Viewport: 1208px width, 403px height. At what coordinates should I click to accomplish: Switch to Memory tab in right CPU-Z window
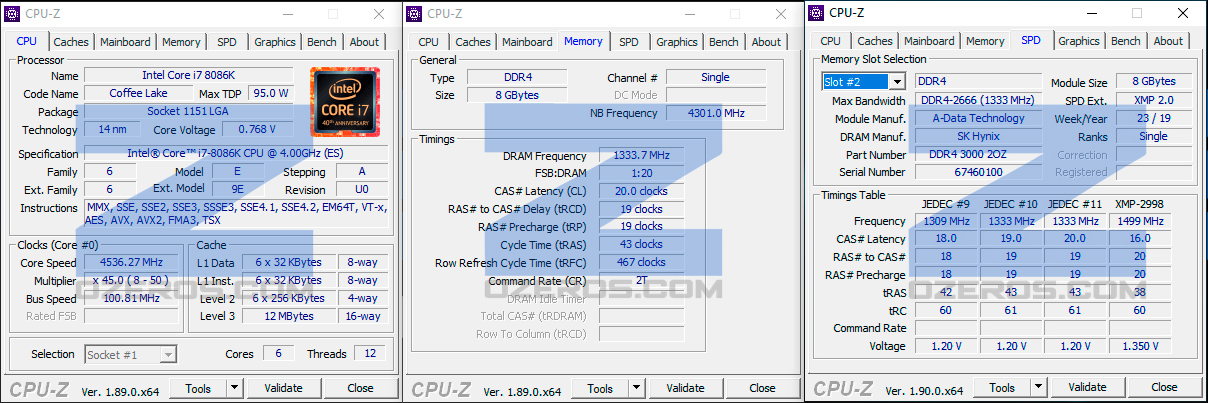point(985,41)
